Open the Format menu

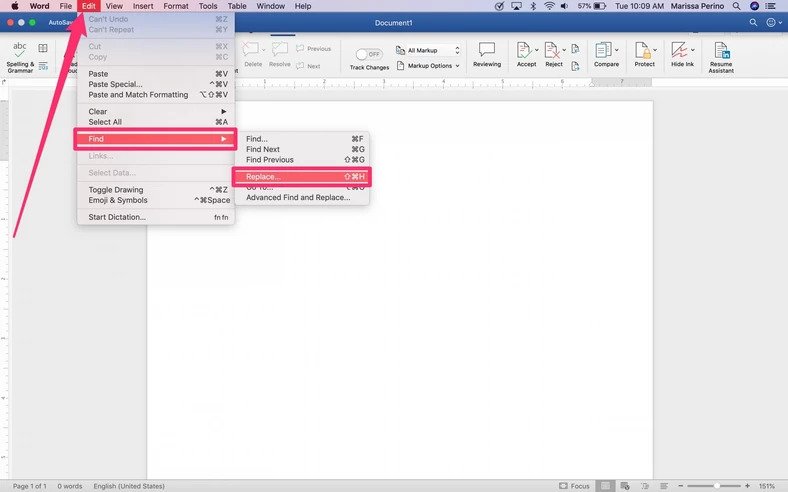click(x=176, y=6)
